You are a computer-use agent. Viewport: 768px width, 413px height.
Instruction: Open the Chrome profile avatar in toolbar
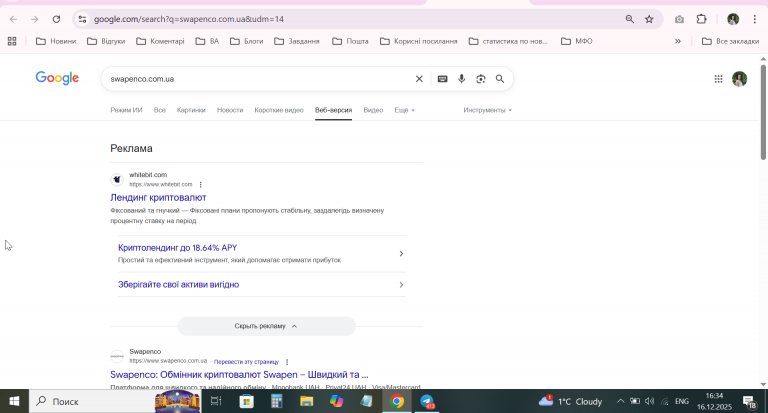click(733, 19)
